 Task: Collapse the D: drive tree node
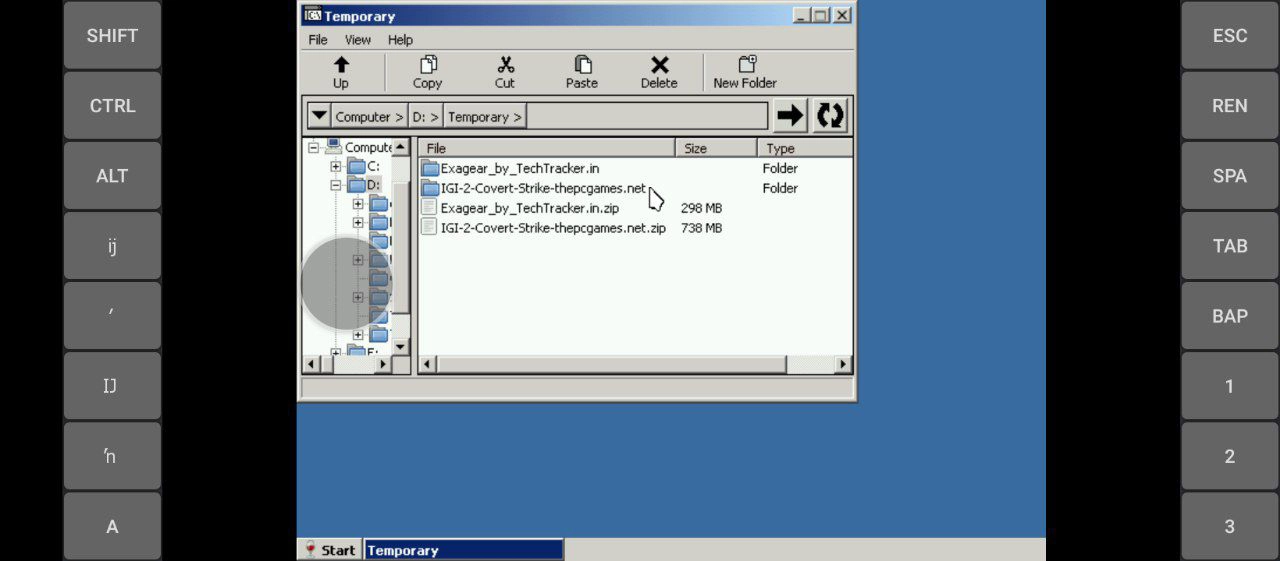click(x=336, y=185)
